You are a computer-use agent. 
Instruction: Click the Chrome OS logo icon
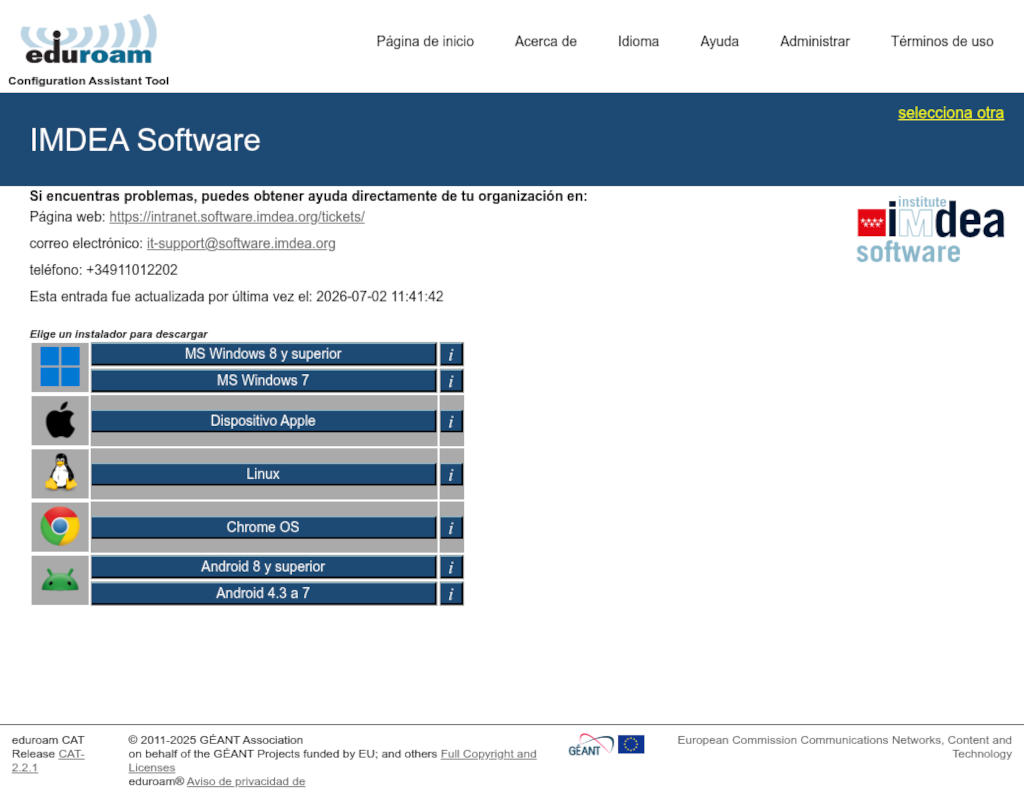pos(60,526)
